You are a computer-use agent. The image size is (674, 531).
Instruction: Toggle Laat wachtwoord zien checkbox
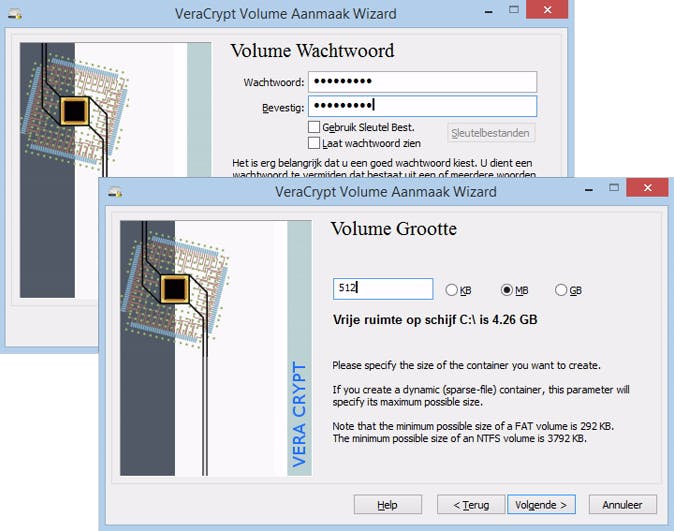(x=314, y=143)
